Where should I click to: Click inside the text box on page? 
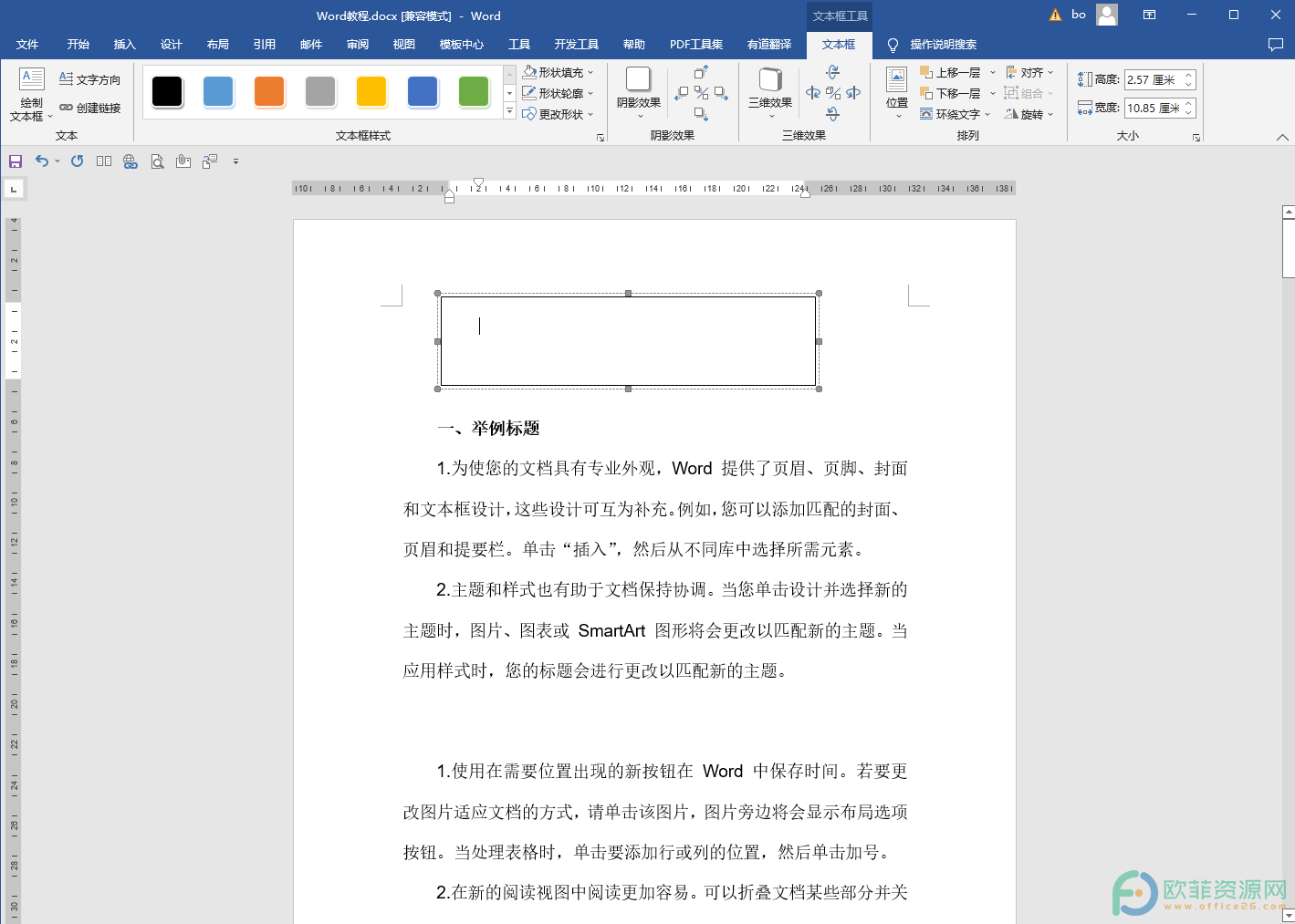628,341
